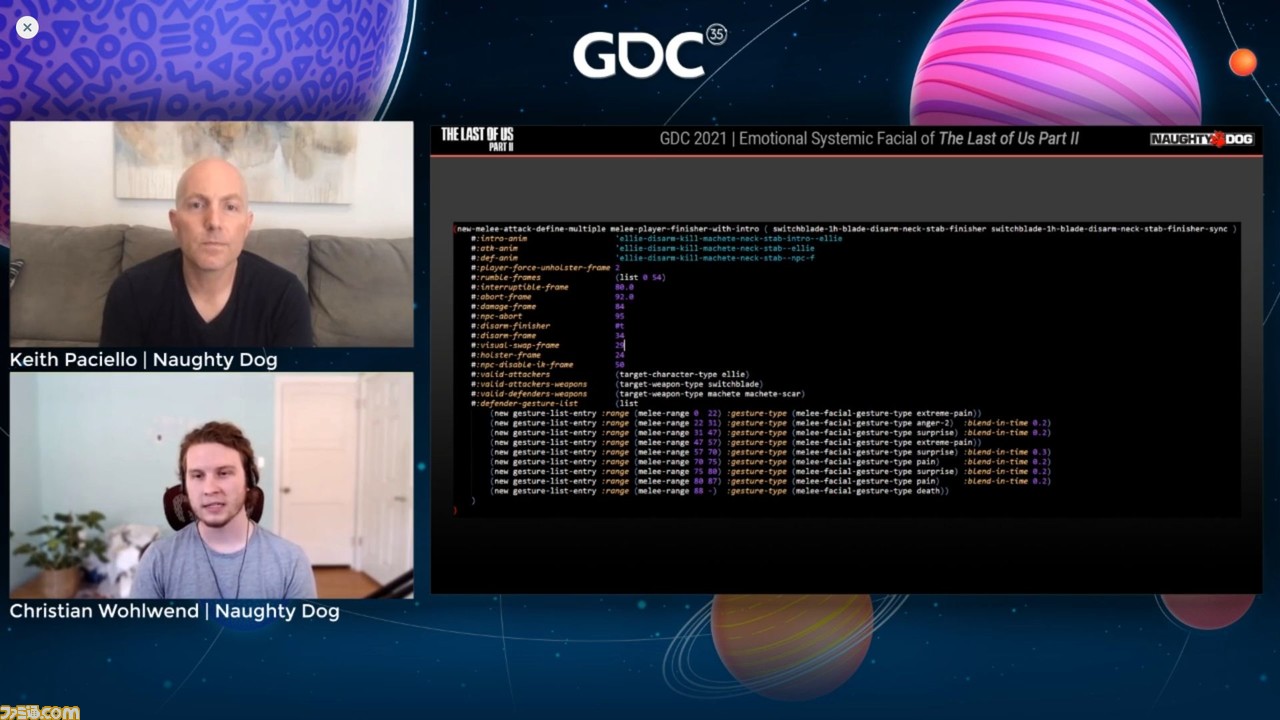Click the '#:holster-frame' parameter
Screen dimensions: 1280x720
pyautogui.click(x=506, y=355)
